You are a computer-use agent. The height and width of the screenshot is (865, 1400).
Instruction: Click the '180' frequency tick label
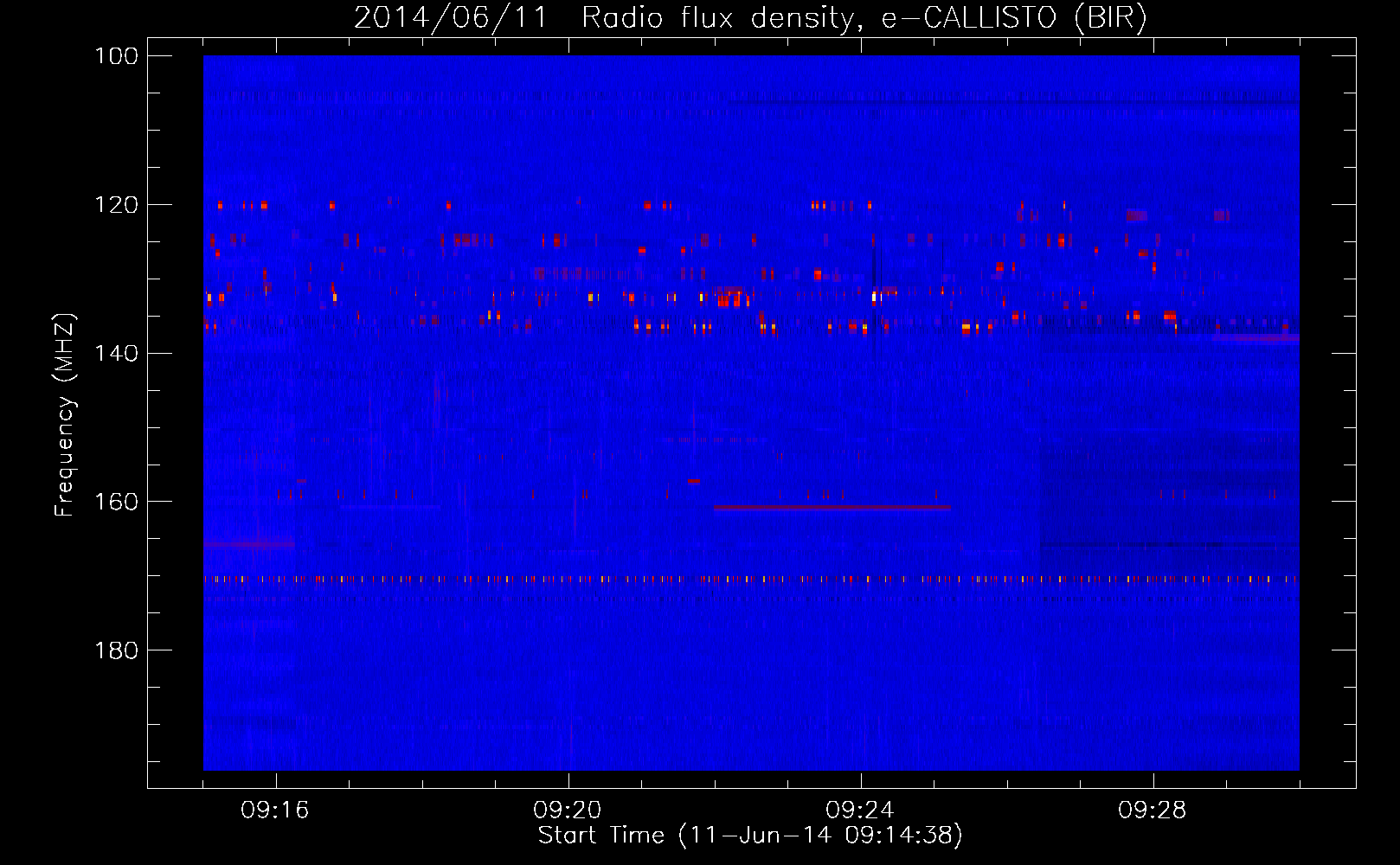(x=116, y=650)
